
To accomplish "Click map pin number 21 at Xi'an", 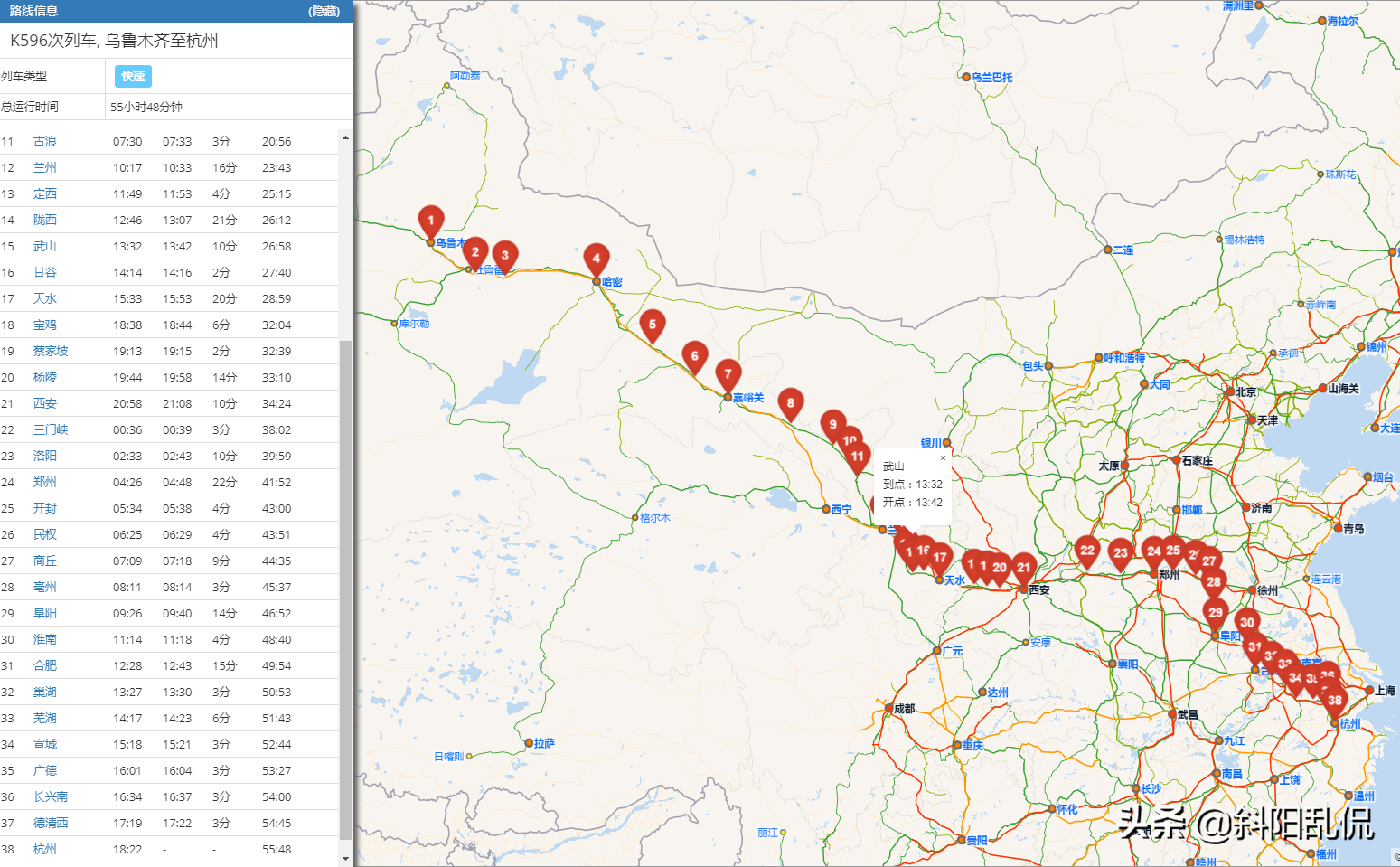I will click(x=1023, y=568).
